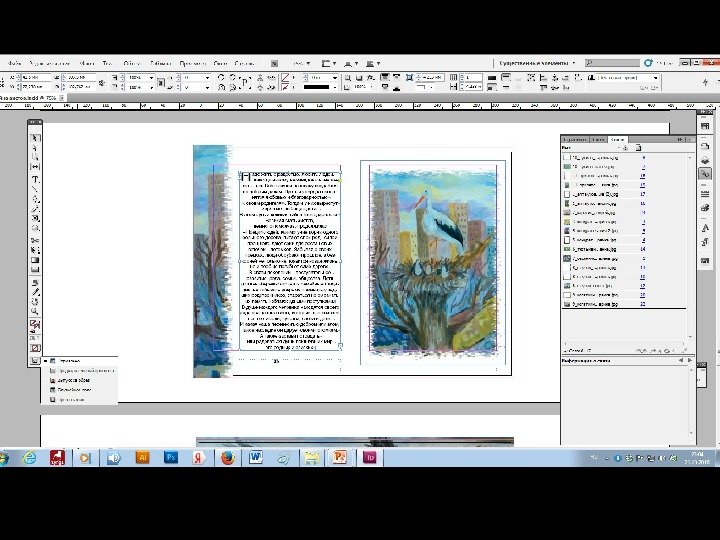This screenshot has height=540, width=720.
Task: Select the Rectangle Frame tool
Action: [x=35, y=219]
